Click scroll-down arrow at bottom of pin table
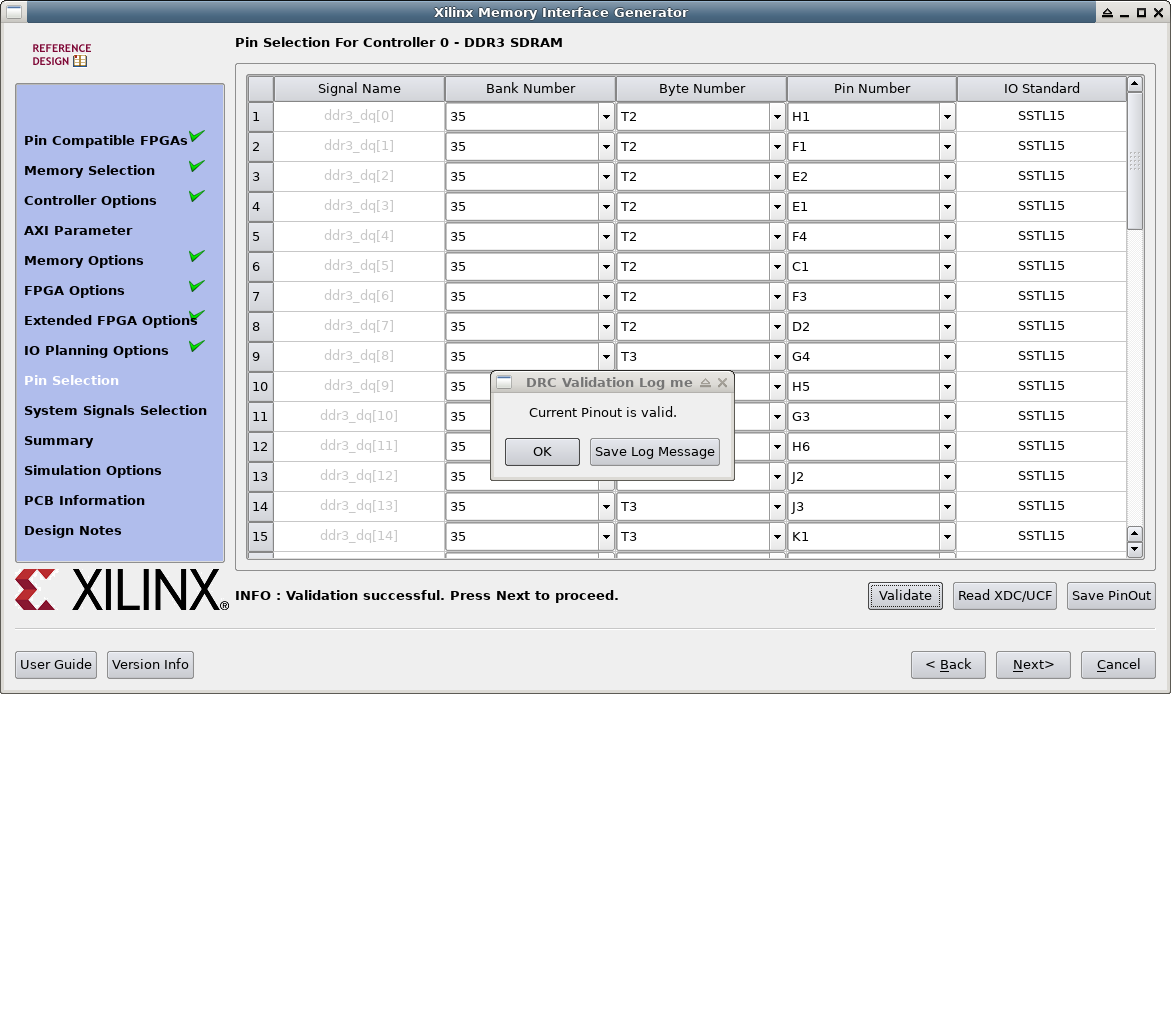Screen dimensions: 1171x1009 click(1135, 550)
